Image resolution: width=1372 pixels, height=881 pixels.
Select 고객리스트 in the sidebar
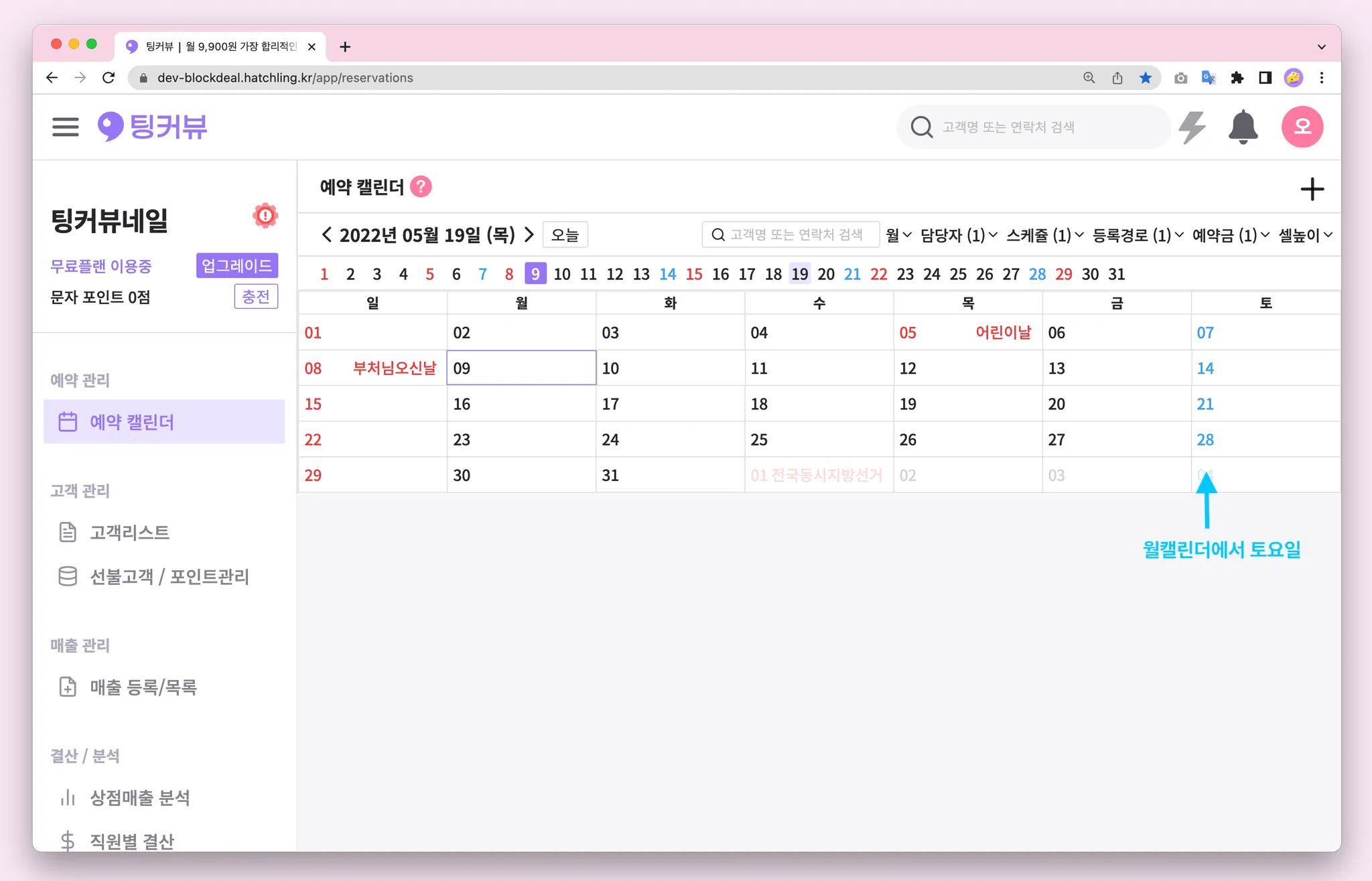[129, 533]
